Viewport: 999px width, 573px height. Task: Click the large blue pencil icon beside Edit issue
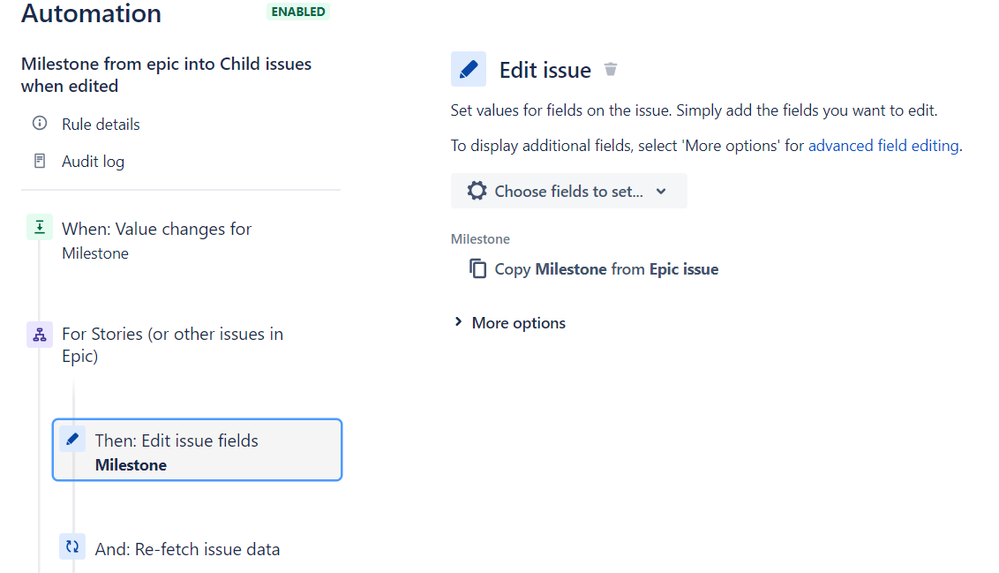[468, 69]
